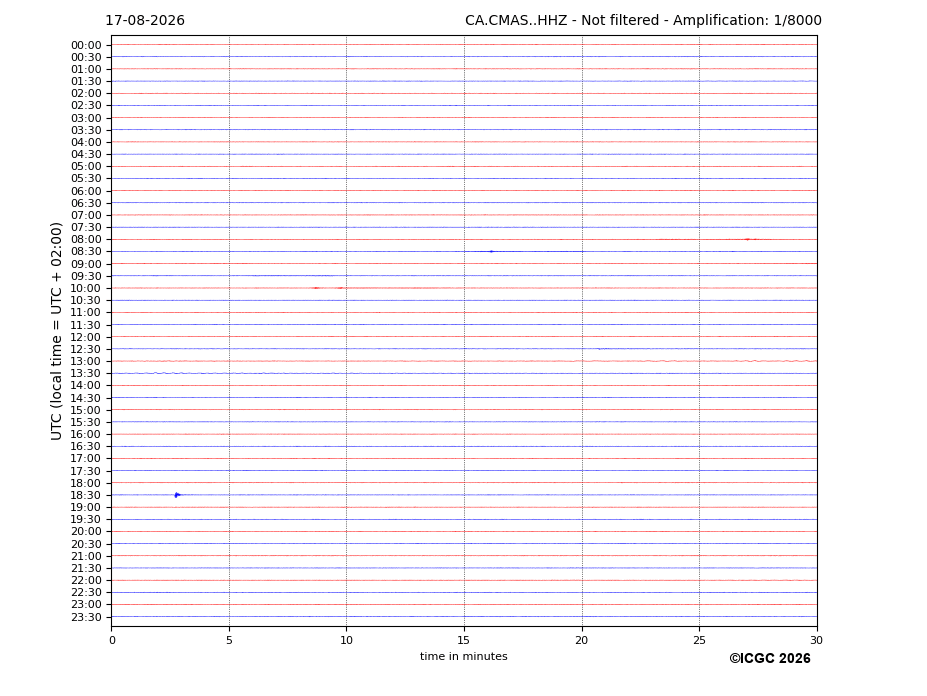The image size is (927, 696).
Task: Click the 07:30 time label
Action: click(x=86, y=228)
